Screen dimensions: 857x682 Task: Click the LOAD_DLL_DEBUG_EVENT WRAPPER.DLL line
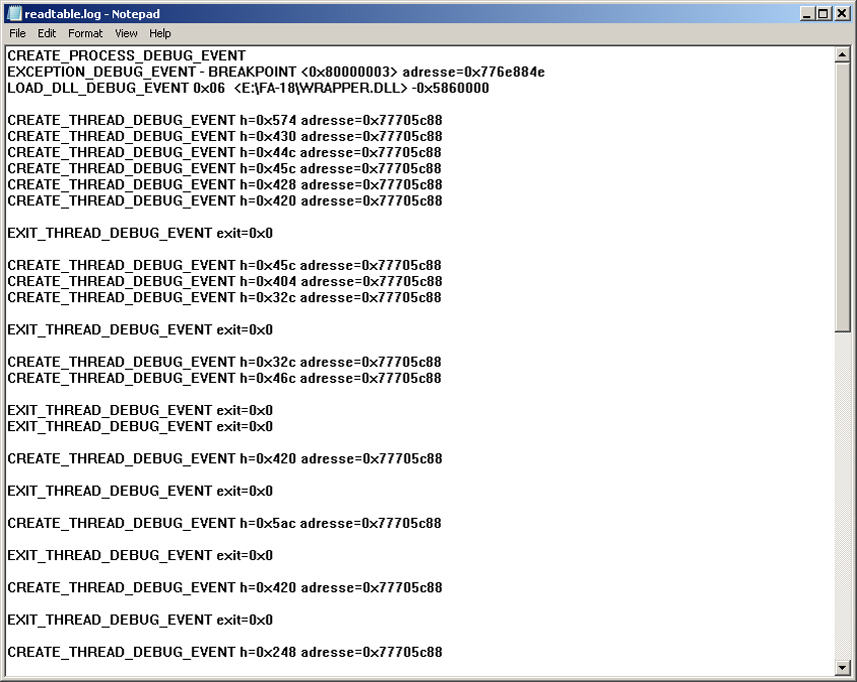point(247,88)
